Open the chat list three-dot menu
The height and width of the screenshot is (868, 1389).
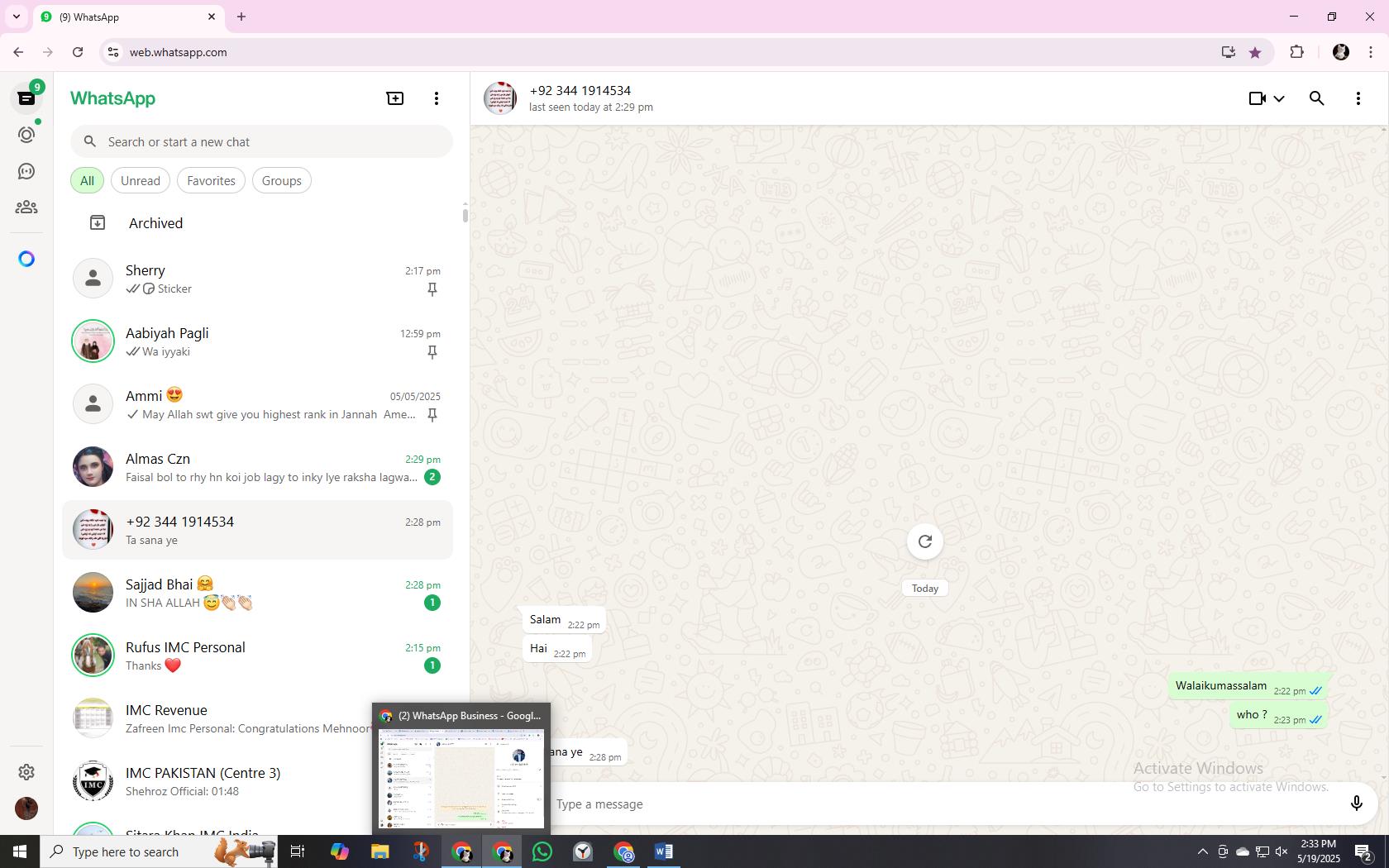coord(437,98)
